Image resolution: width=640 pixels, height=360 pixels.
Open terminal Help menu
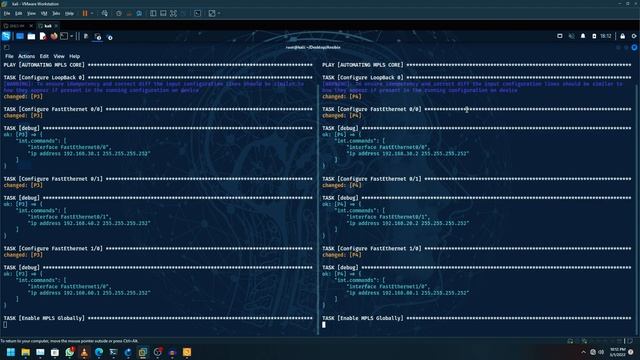click(x=74, y=56)
